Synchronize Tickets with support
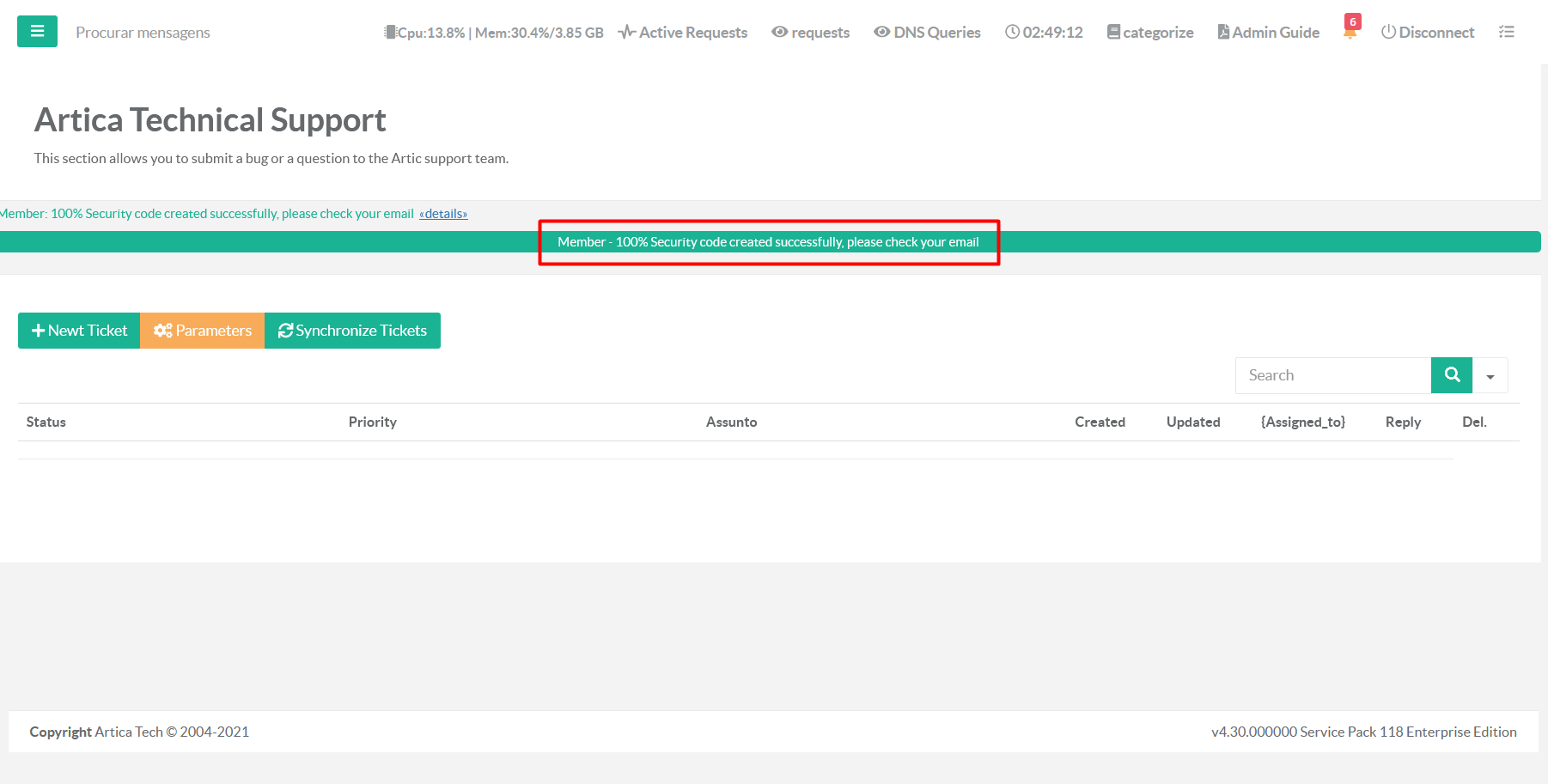The image size is (1548, 784). tap(352, 331)
